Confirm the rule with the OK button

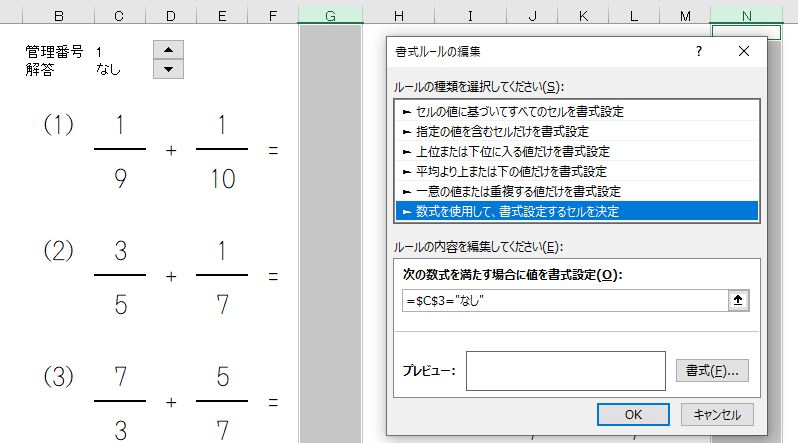tap(633, 414)
